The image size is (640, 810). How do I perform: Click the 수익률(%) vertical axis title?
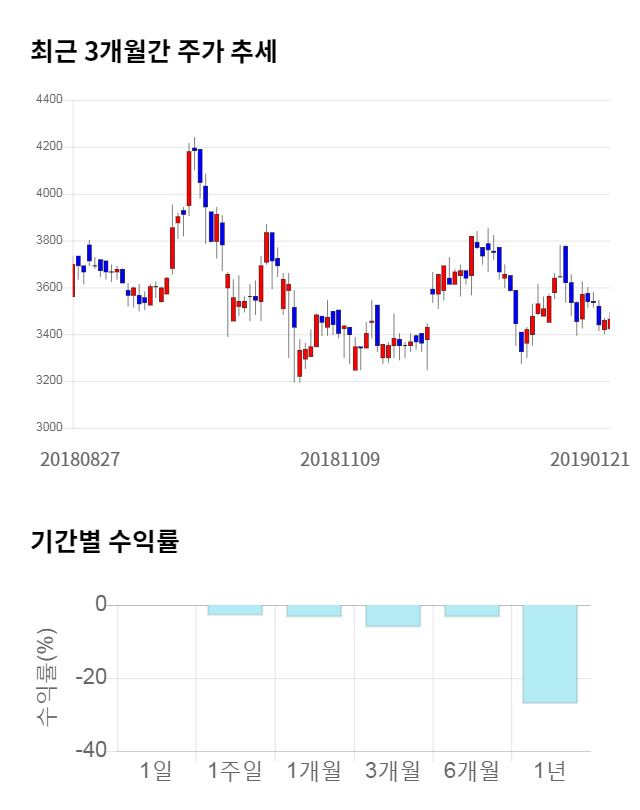46,678
